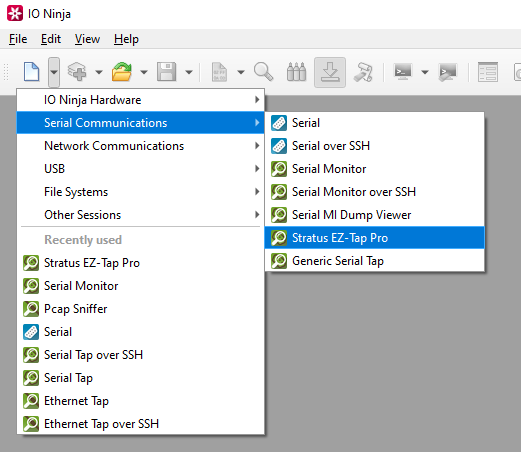Select highlighted Stratus EZ-Tap Pro in submenu

375,238
